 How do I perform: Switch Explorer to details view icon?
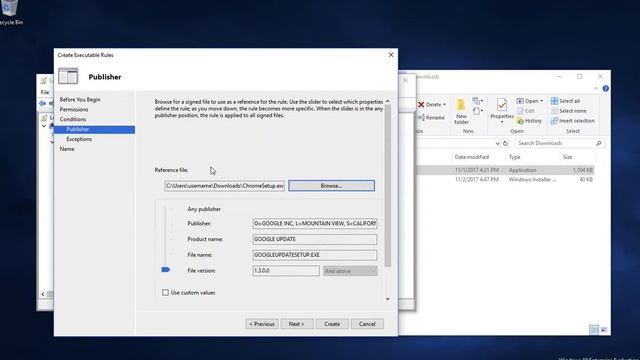click(x=594, y=329)
